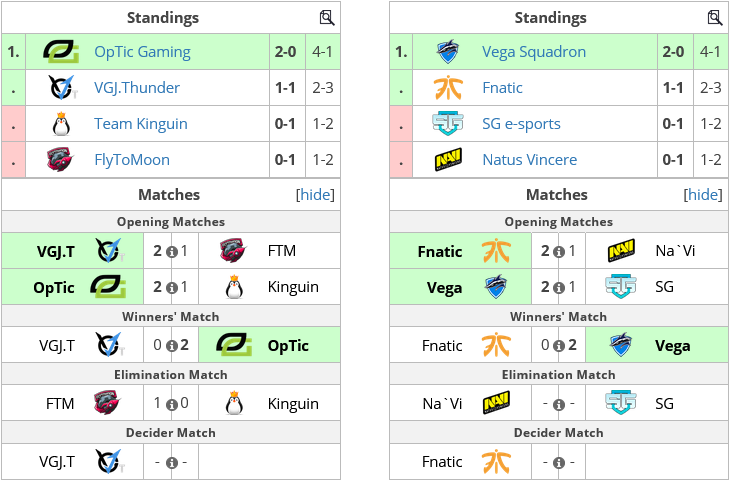Open the OpTic Gaming team link
732x482 pixels.
click(142, 51)
